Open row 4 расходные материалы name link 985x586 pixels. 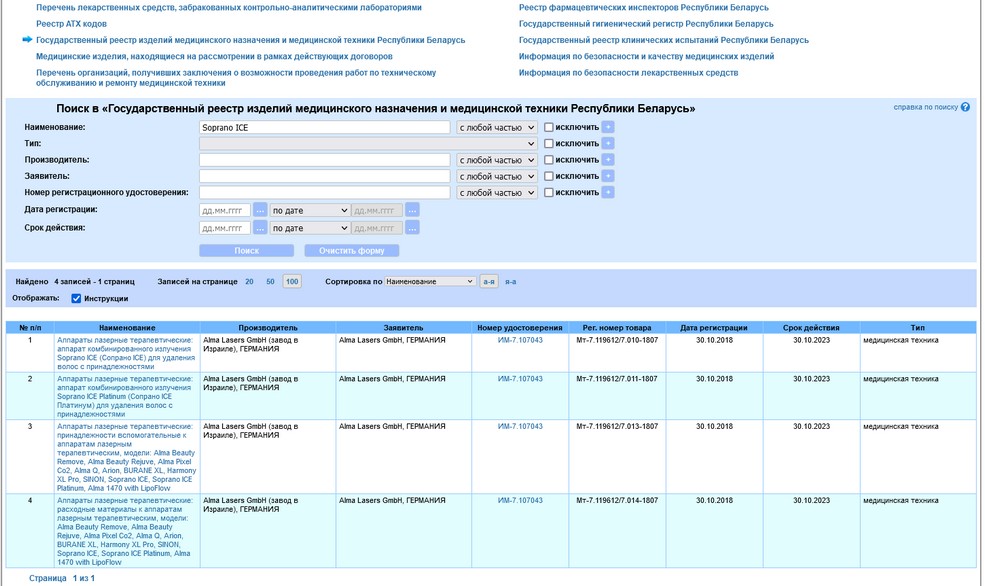tap(124, 531)
